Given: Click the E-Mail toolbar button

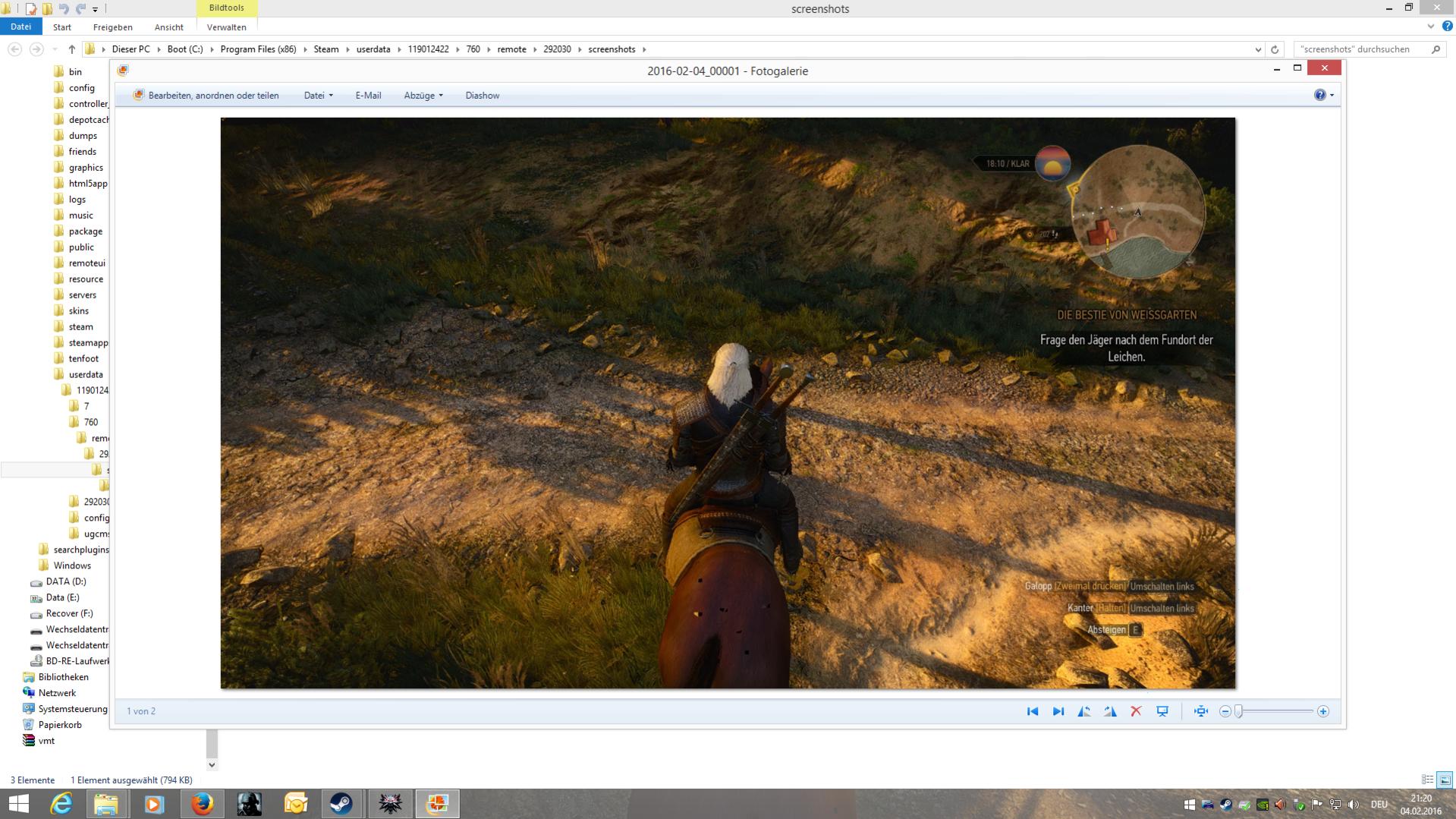Looking at the screenshot, I should [x=368, y=96].
